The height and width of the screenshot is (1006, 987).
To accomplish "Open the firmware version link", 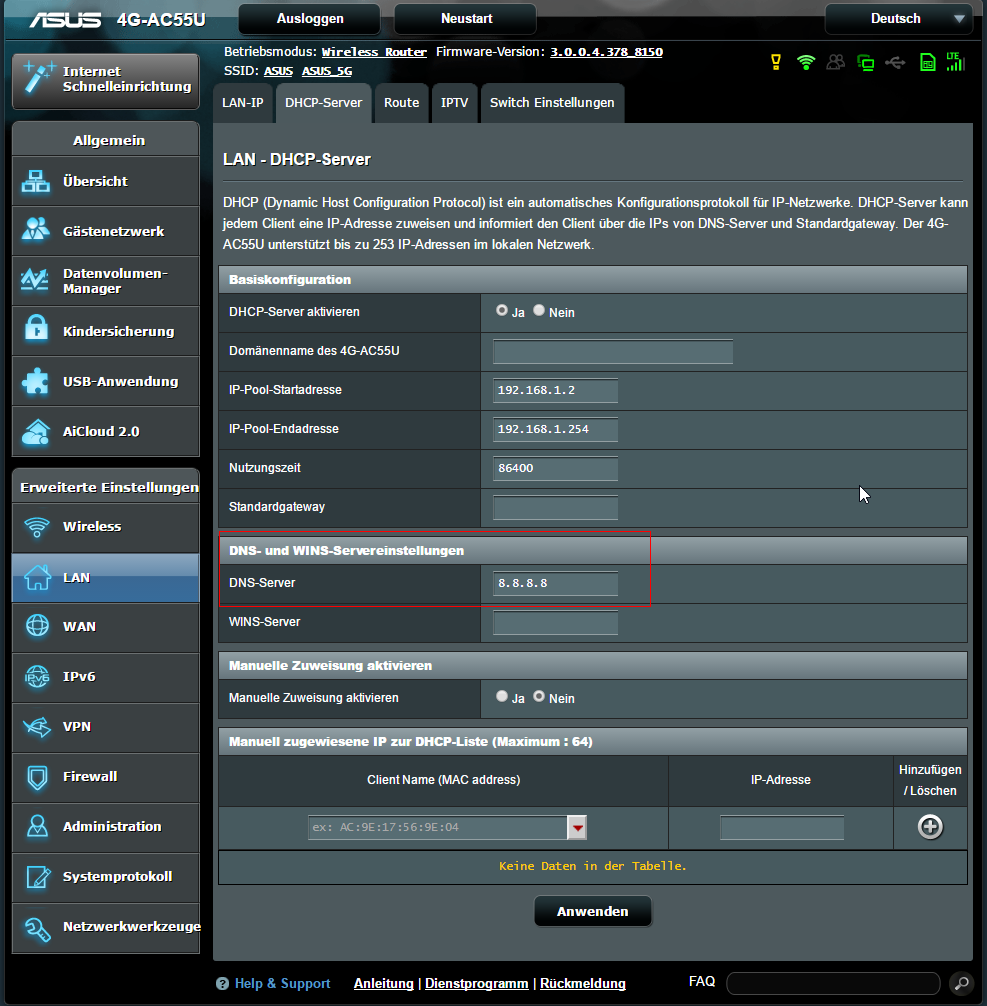I will pyautogui.click(x=606, y=52).
